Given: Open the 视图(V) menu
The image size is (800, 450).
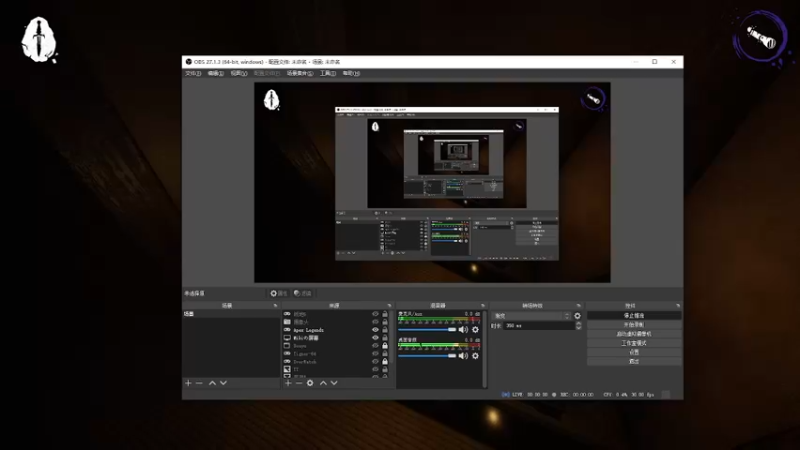Looking at the screenshot, I should pos(239,73).
